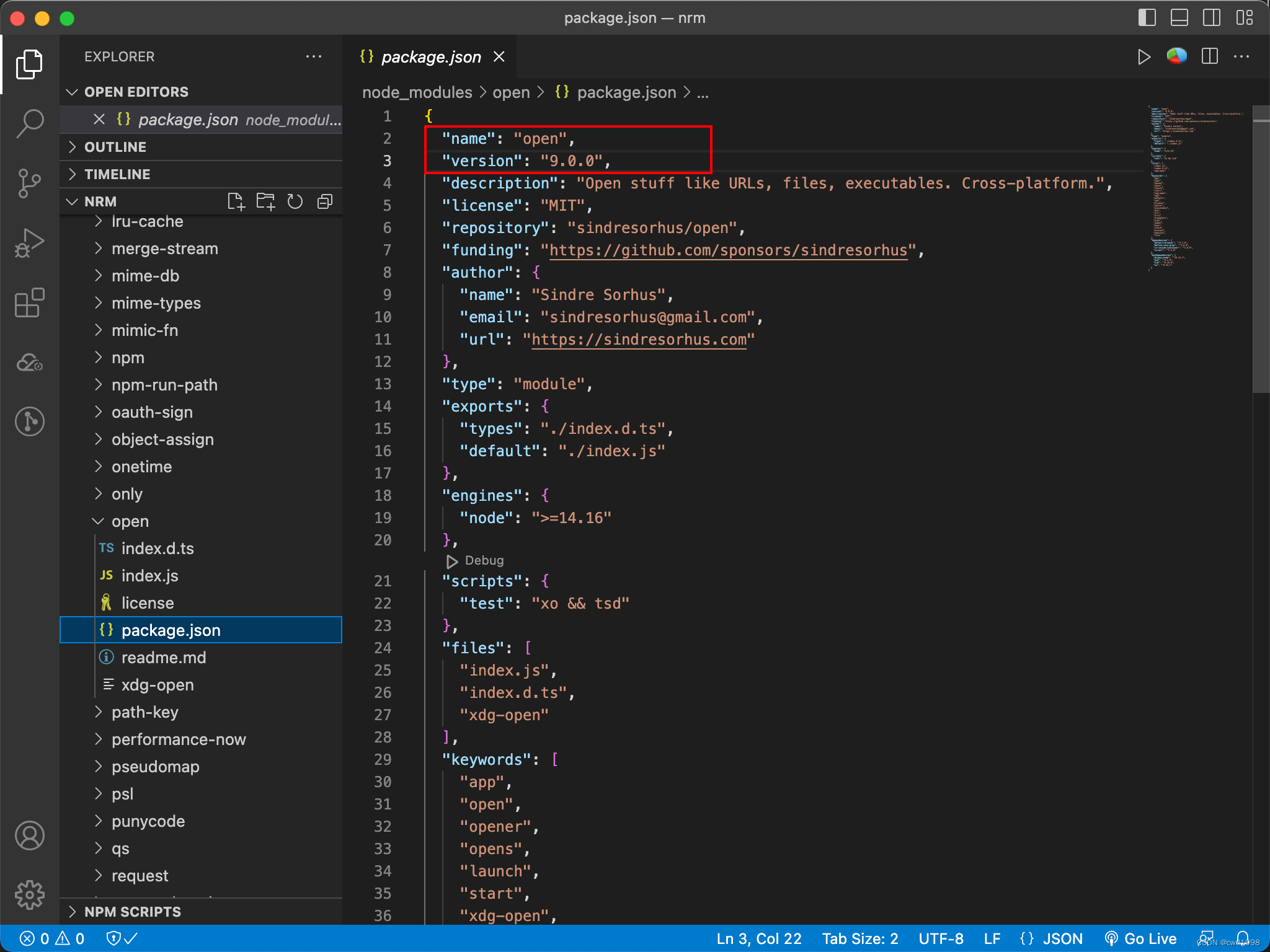Click New File icon in NRM header

pos(236,201)
